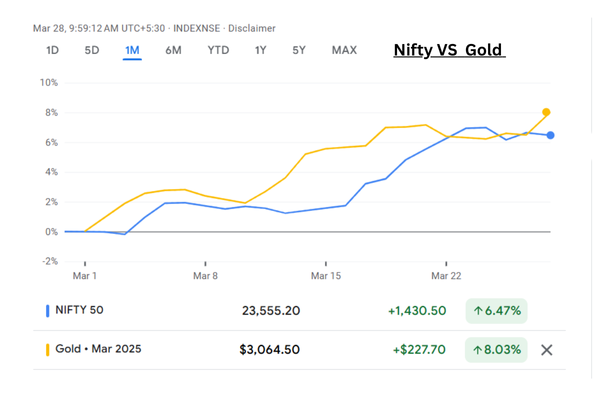Click the 6.47% gain badge
The width and height of the screenshot is (600, 400).
497,311
